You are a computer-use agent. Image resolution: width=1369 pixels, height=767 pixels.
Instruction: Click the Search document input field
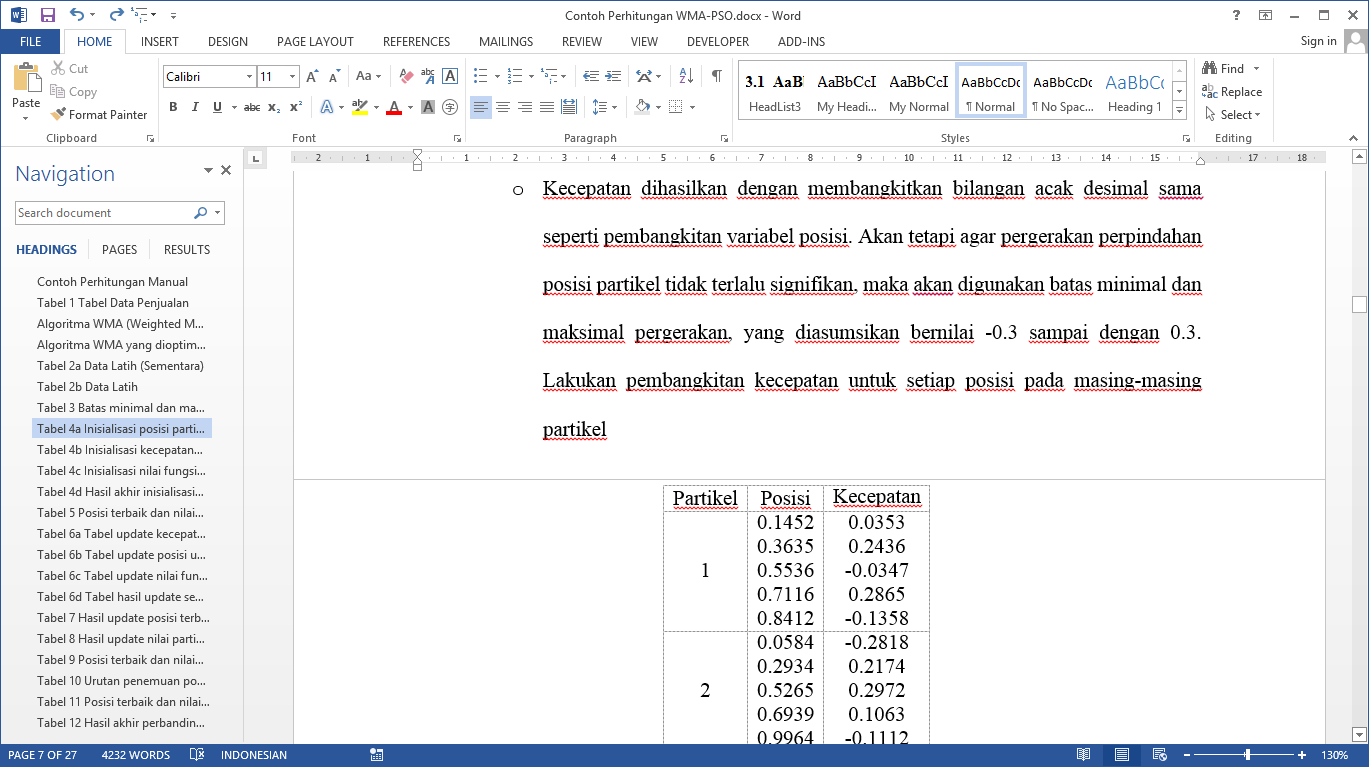pos(103,213)
